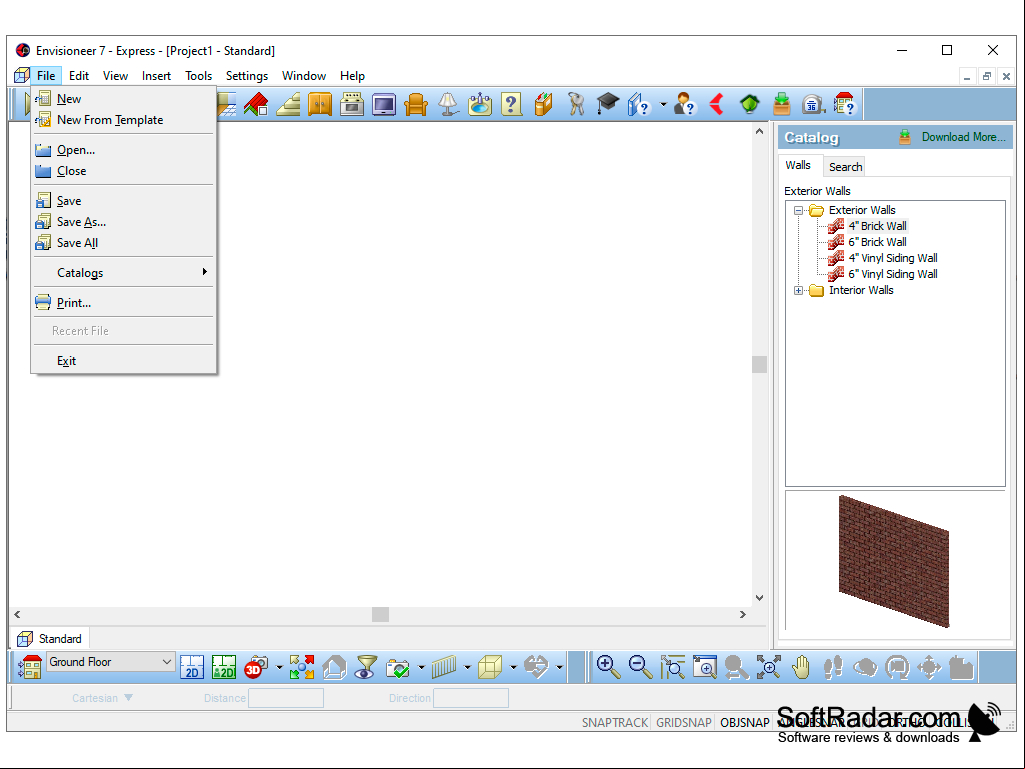Collapse the Exterior Walls tree folder
The height and width of the screenshot is (769, 1025).
tap(798, 211)
